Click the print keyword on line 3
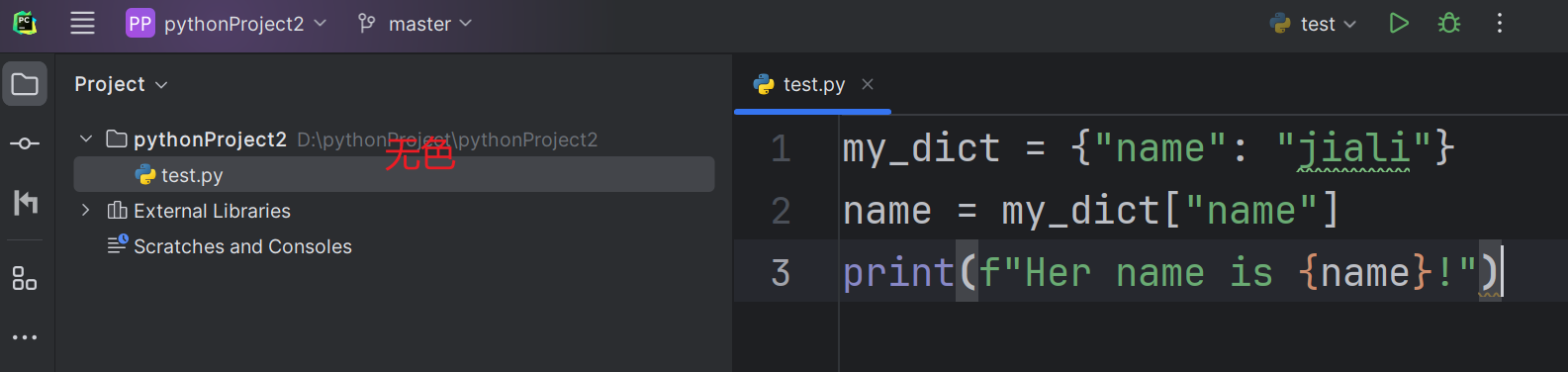 [898, 272]
